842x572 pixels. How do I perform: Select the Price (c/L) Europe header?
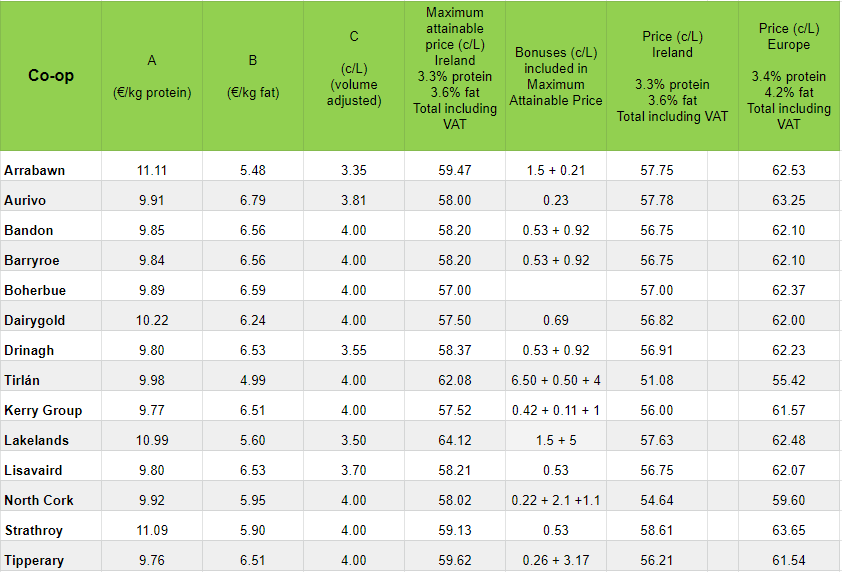[x=789, y=76]
